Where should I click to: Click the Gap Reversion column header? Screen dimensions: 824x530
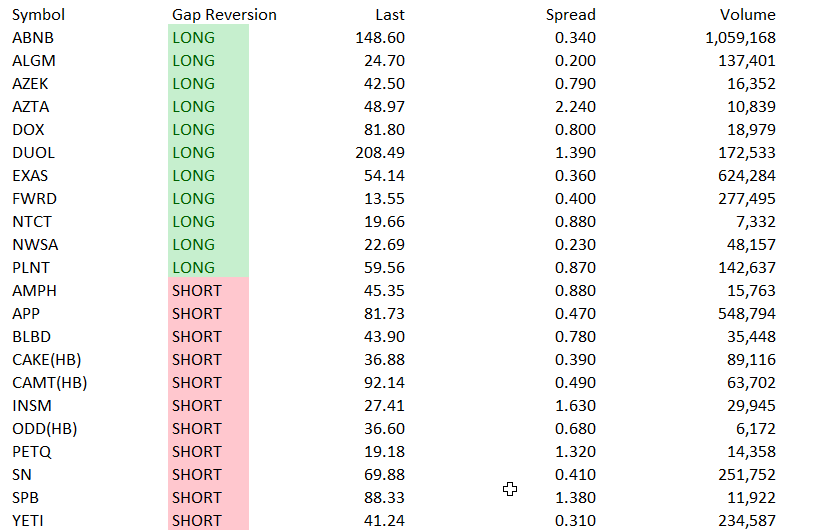coord(224,15)
